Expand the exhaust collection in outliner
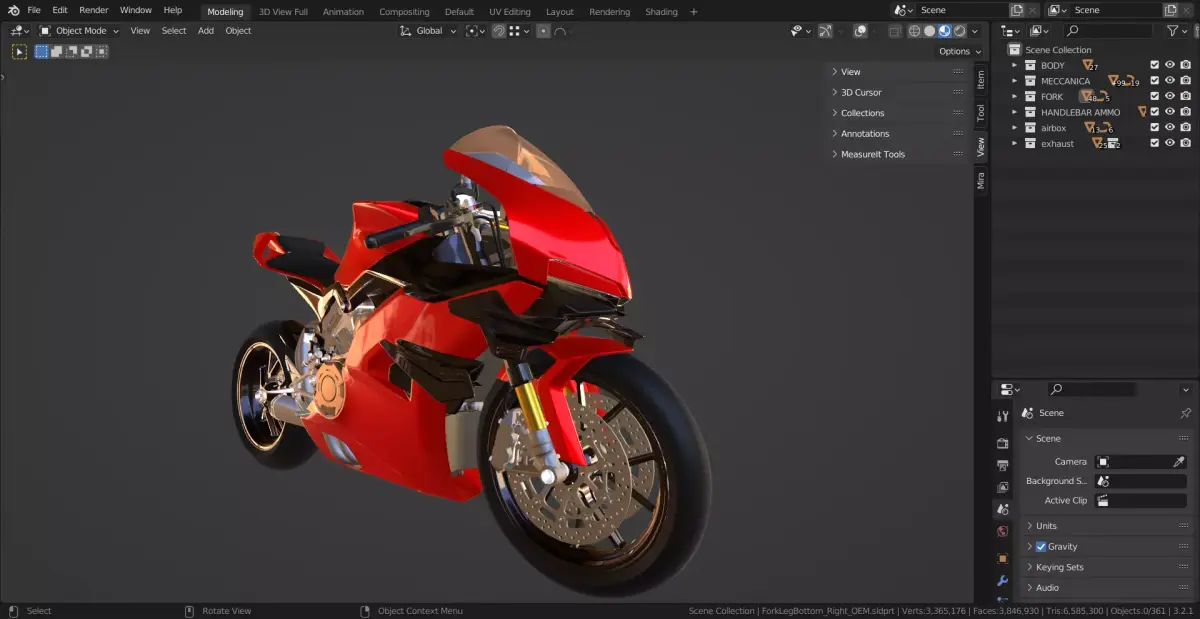1200x619 pixels. coord(1014,144)
